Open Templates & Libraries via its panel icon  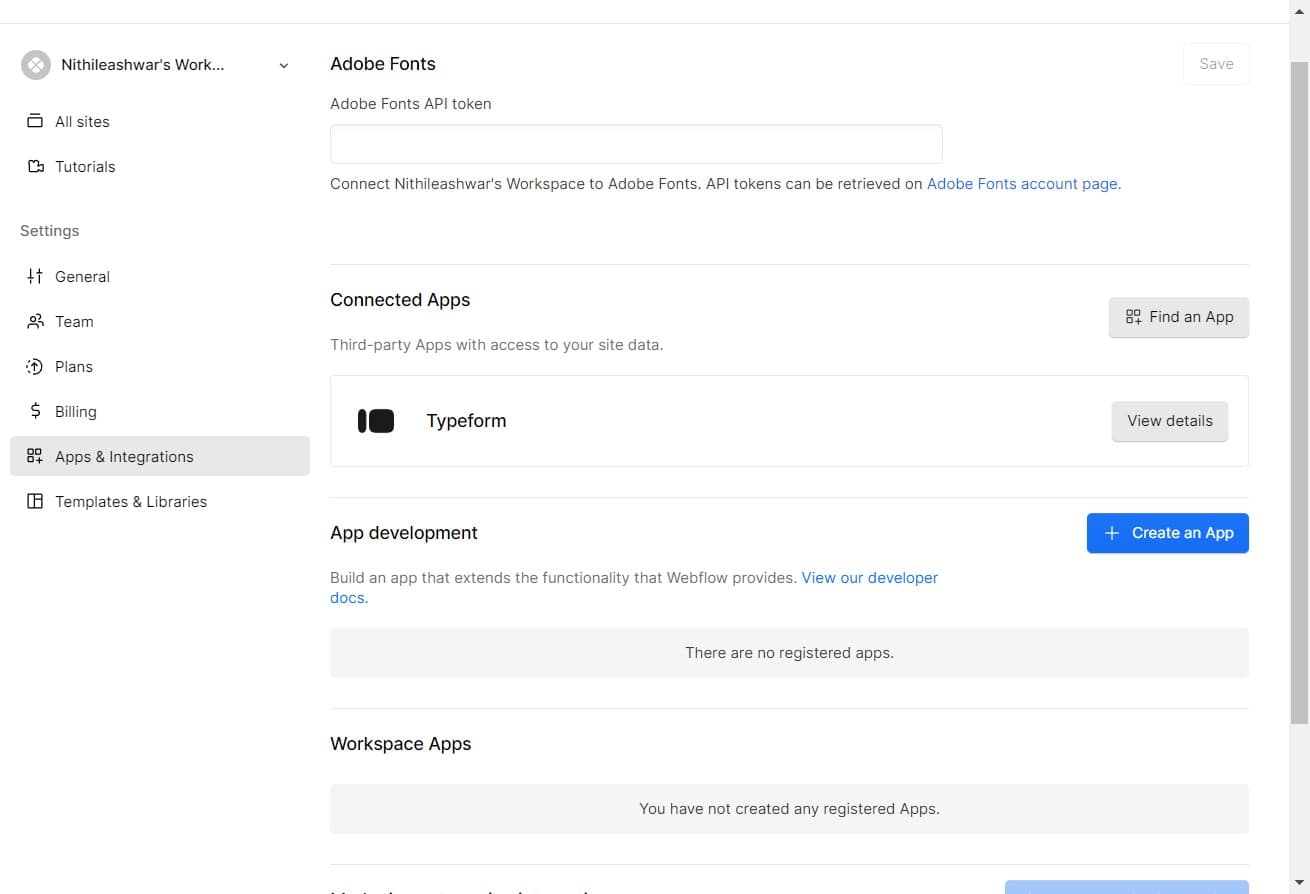click(34, 501)
